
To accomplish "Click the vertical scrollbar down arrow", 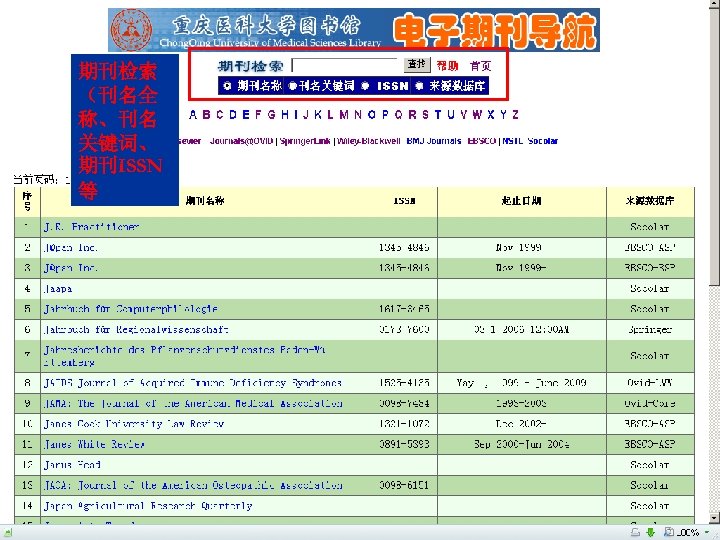I will (x=714, y=518).
